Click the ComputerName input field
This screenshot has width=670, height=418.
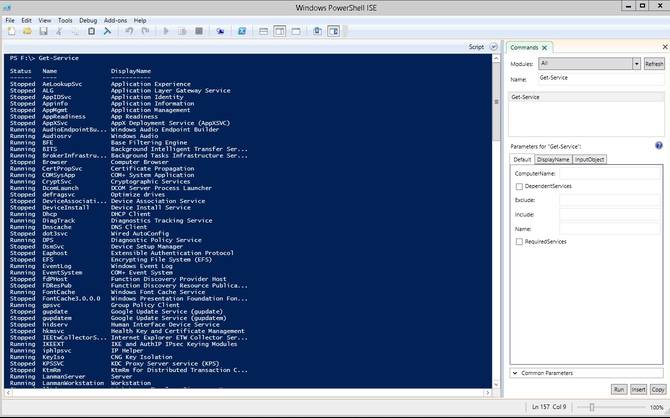pos(610,174)
